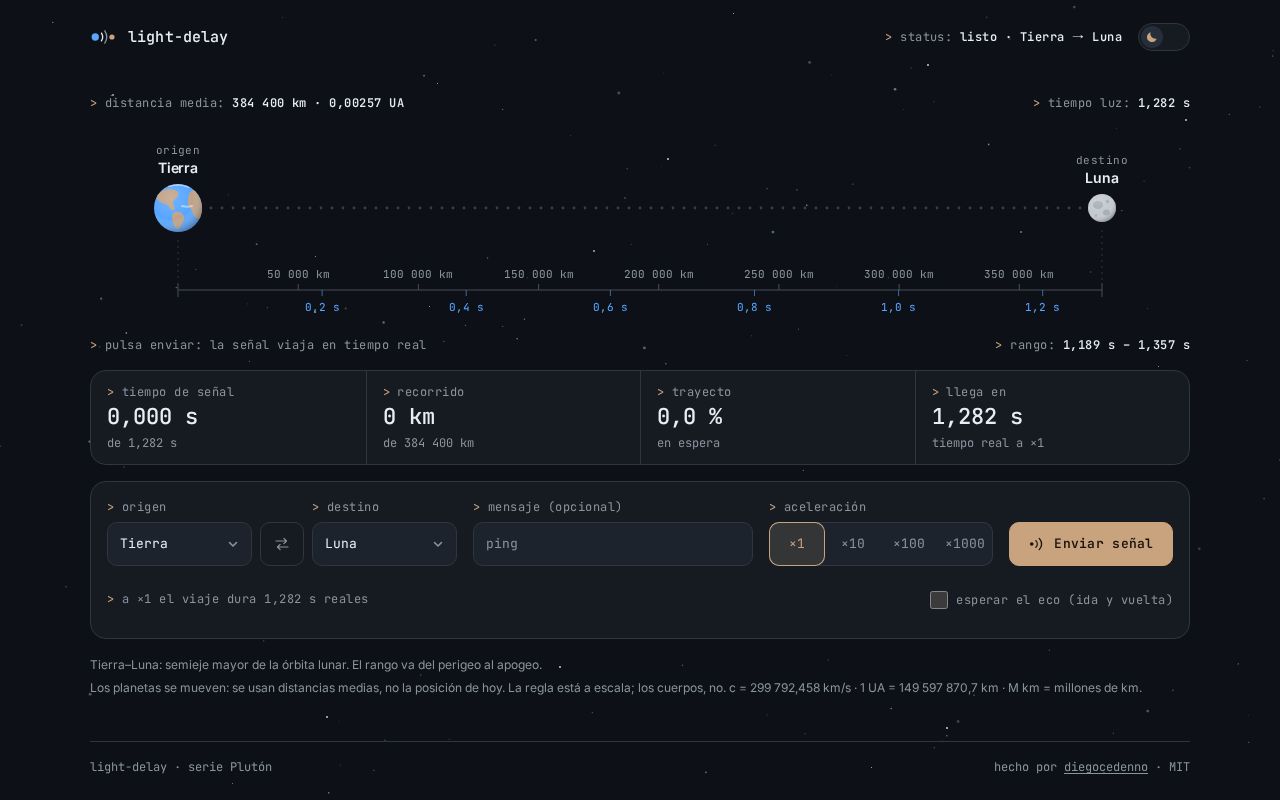This screenshot has height=800, width=1280.
Task: Toggle the dark mode moon switch
Action: point(1163,37)
